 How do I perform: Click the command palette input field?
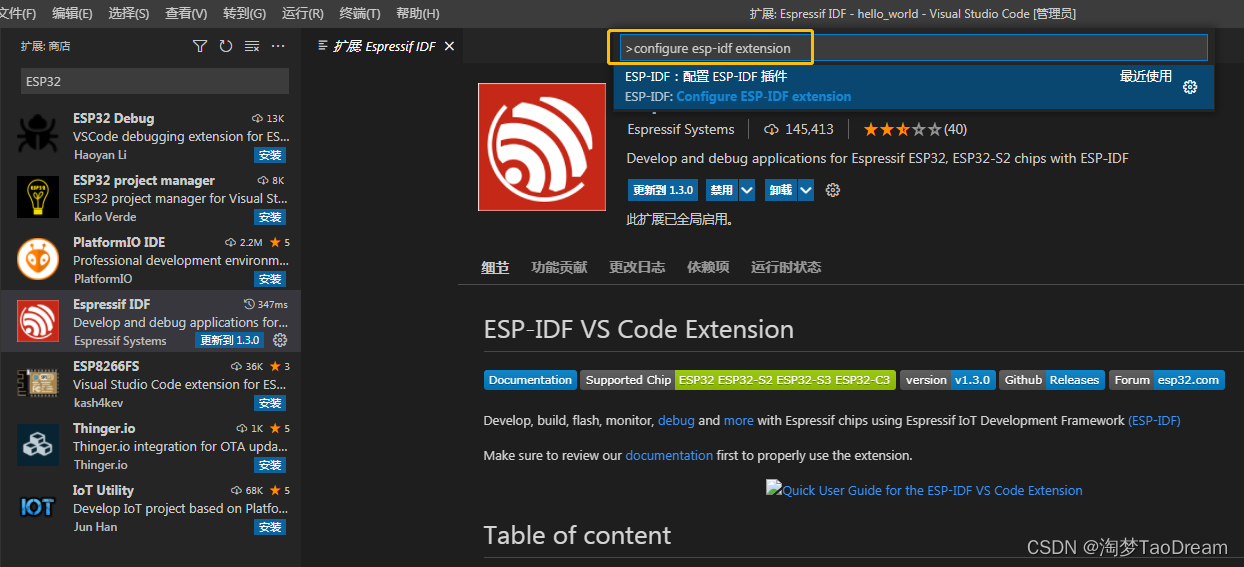[914, 48]
